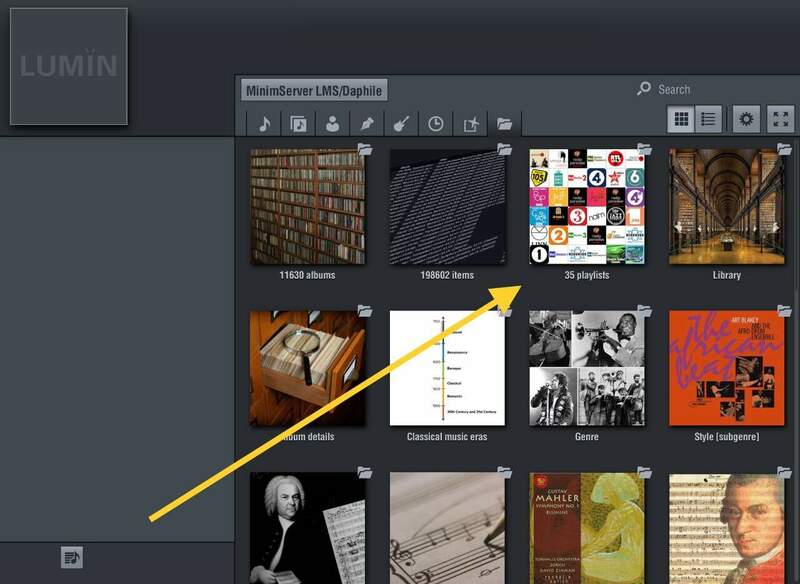
Task: Click folder badge on Mahler cover tile
Action: tap(644, 472)
